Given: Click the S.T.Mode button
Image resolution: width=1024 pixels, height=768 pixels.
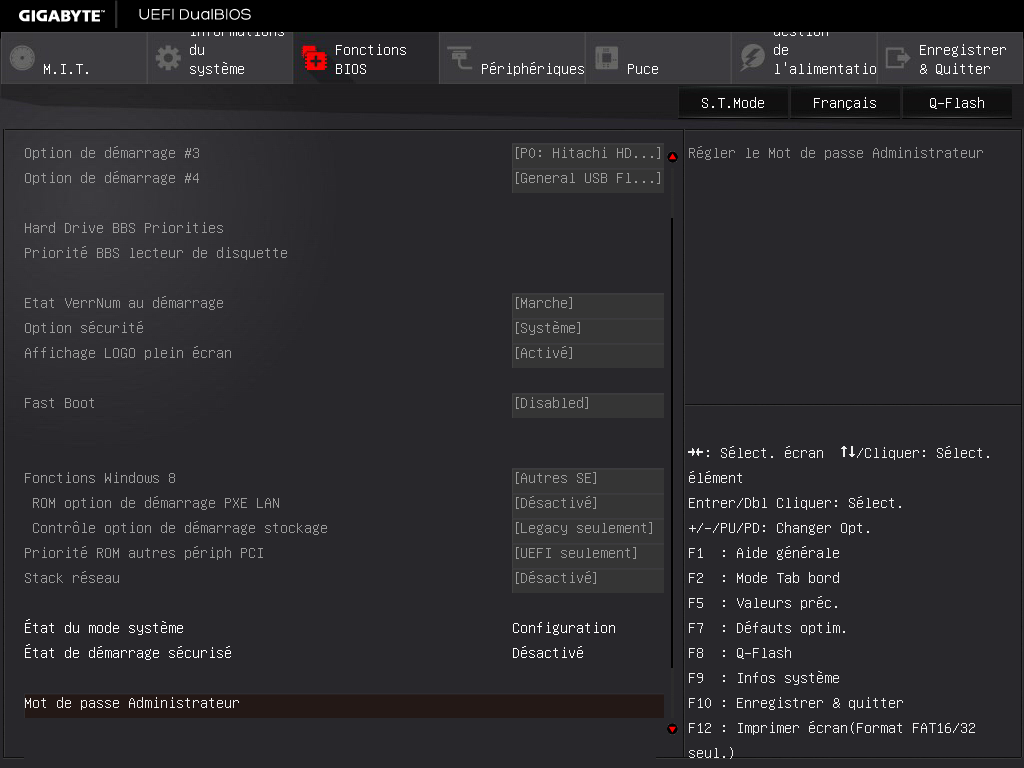Looking at the screenshot, I should click(733, 103).
